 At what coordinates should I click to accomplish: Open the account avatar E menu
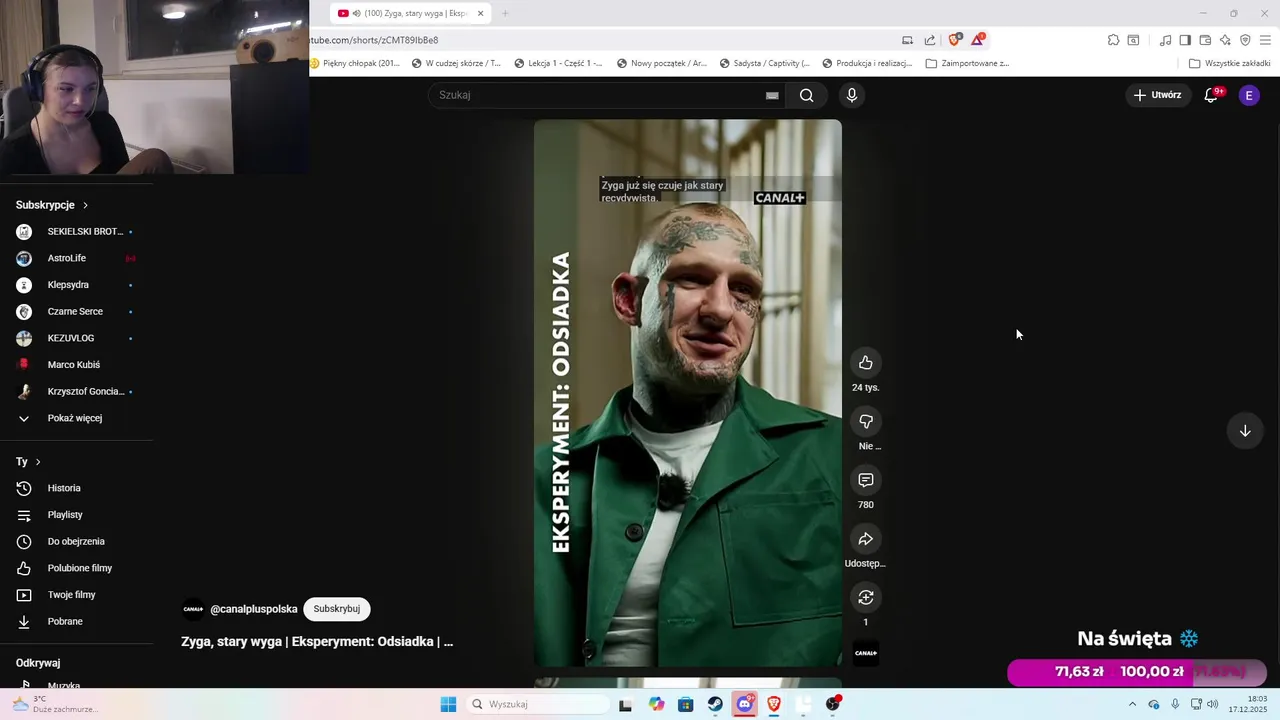point(1249,95)
